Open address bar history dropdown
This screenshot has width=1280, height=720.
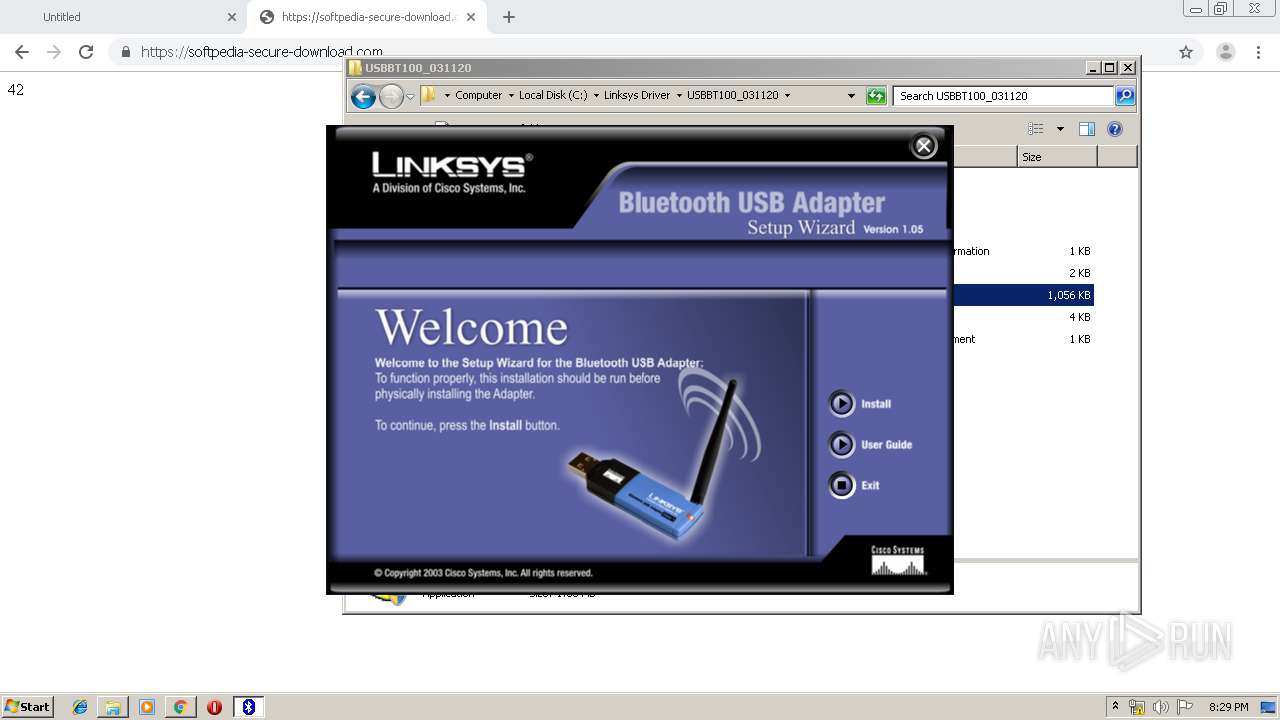click(x=851, y=96)
